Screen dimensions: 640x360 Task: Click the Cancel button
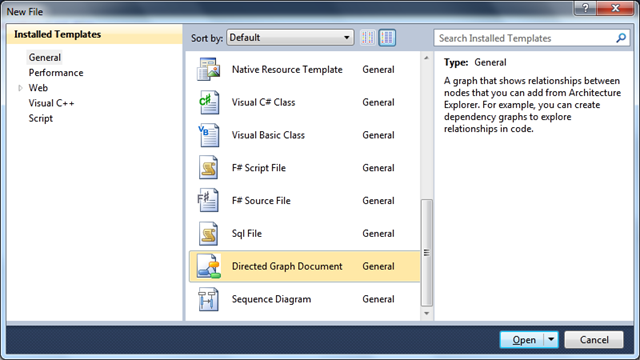coord(594,340)
